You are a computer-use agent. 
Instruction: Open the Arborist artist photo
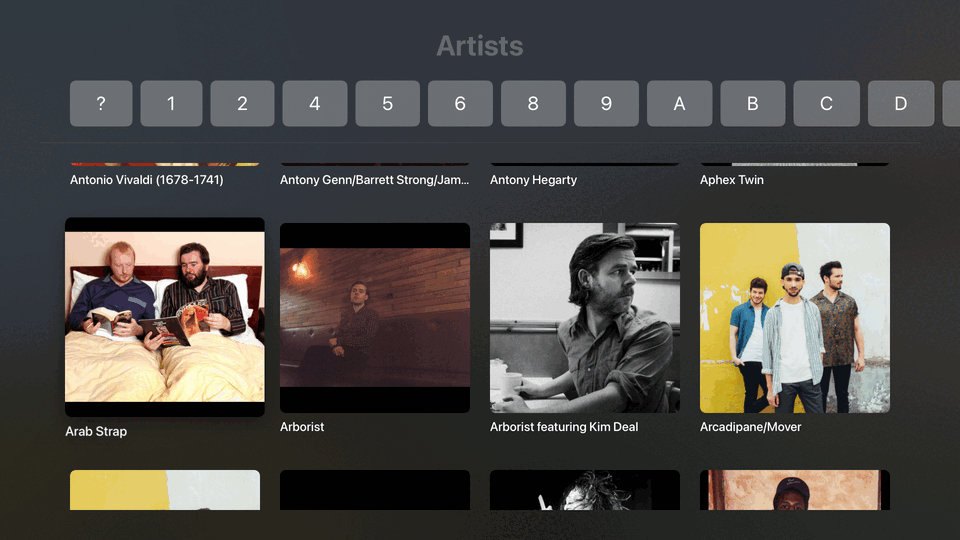[x=375, y=318]
